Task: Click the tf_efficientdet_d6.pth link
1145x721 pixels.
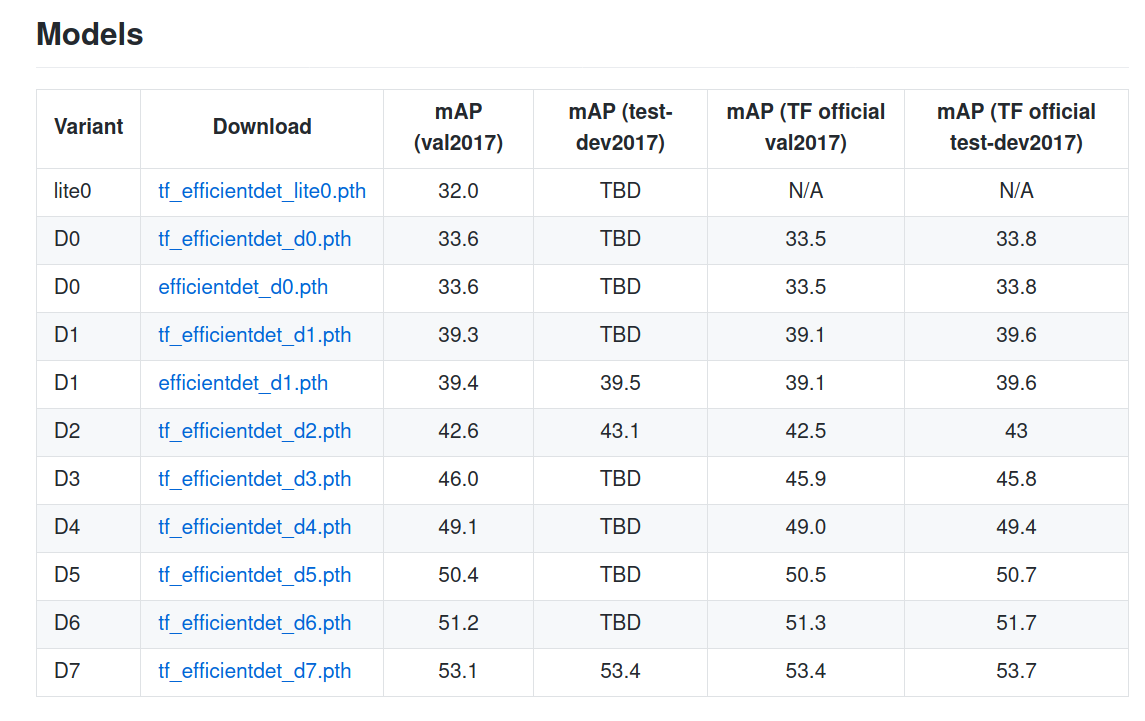Action: coord(255,624)
